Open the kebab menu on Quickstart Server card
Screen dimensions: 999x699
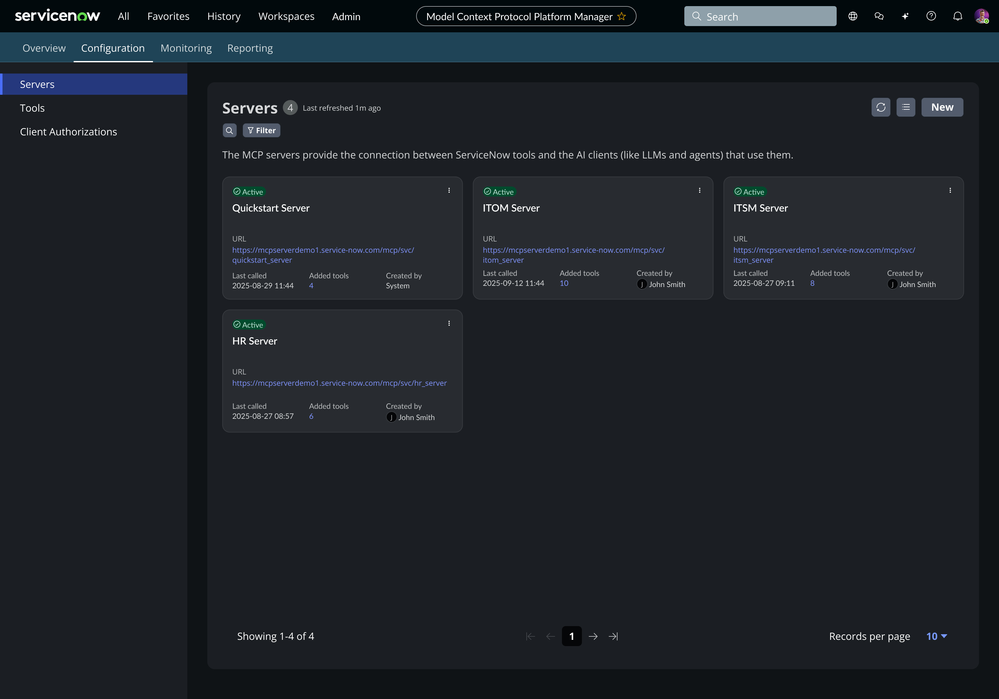[x=447, y=188]
